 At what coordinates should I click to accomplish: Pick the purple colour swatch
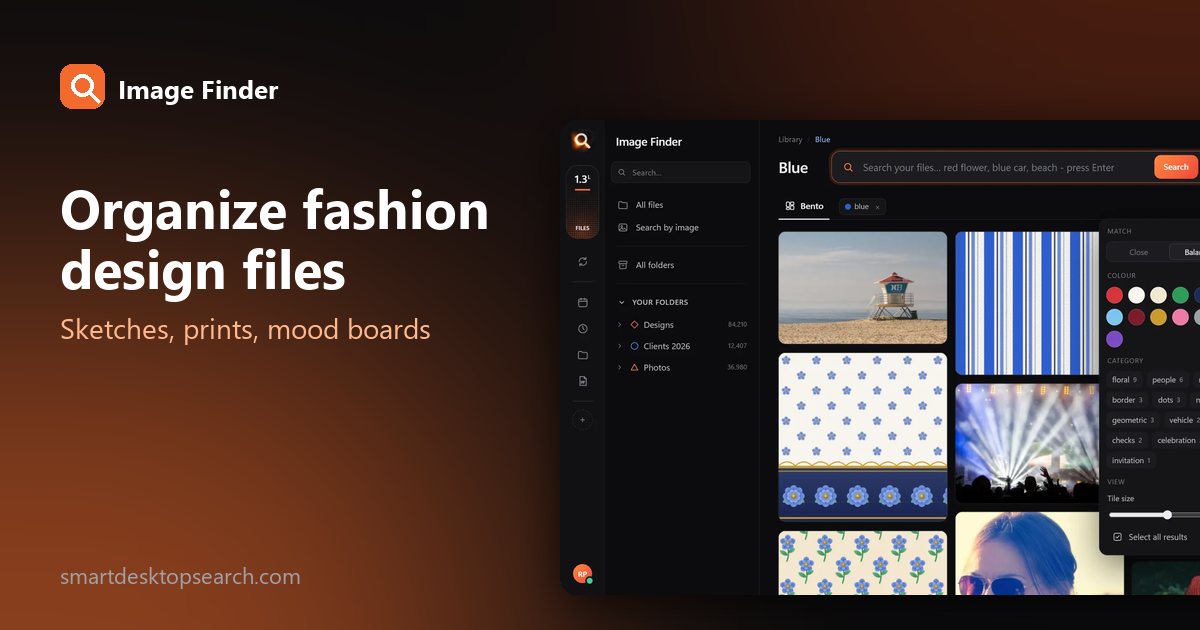(x=1115, y=339)
